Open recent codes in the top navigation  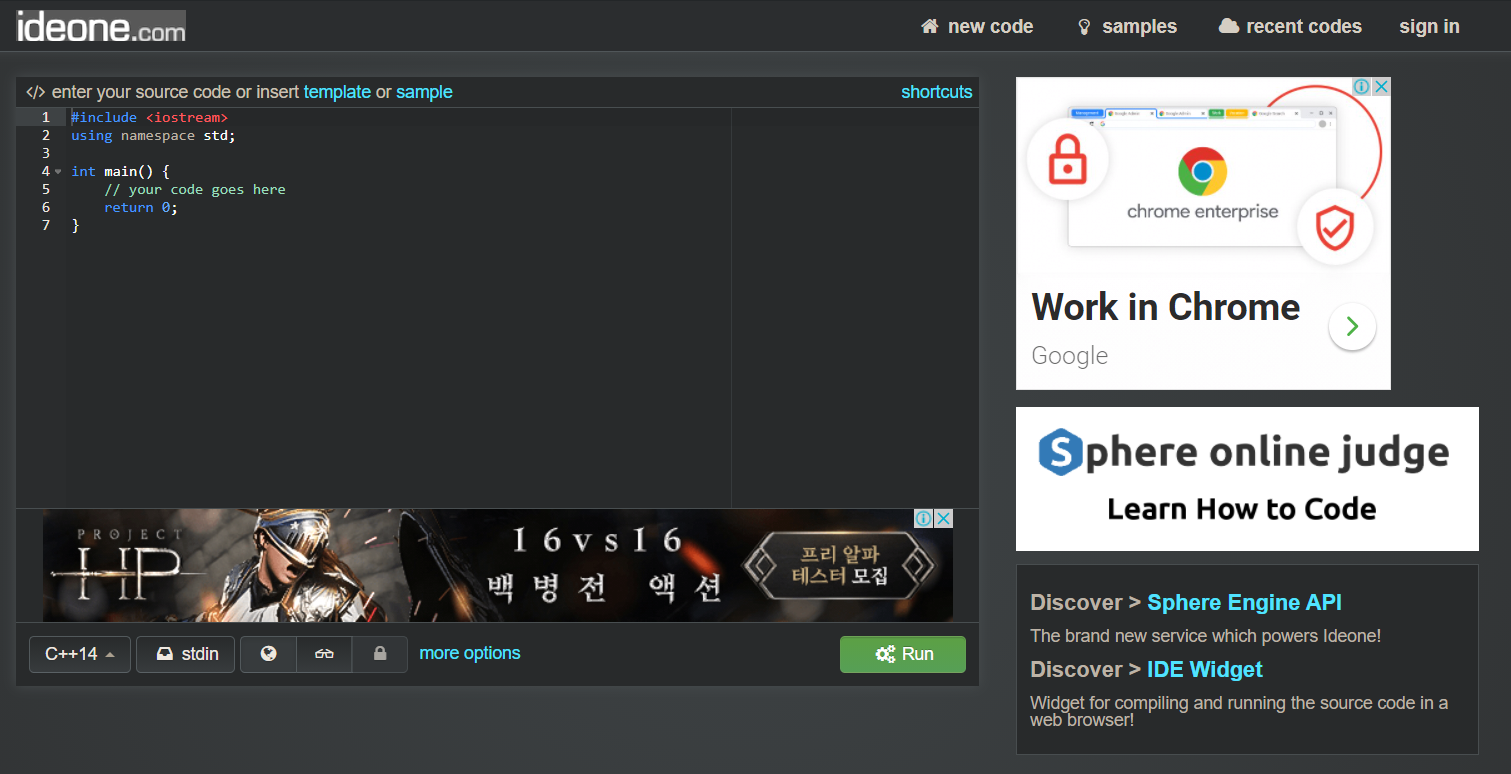pos(1290,27)
